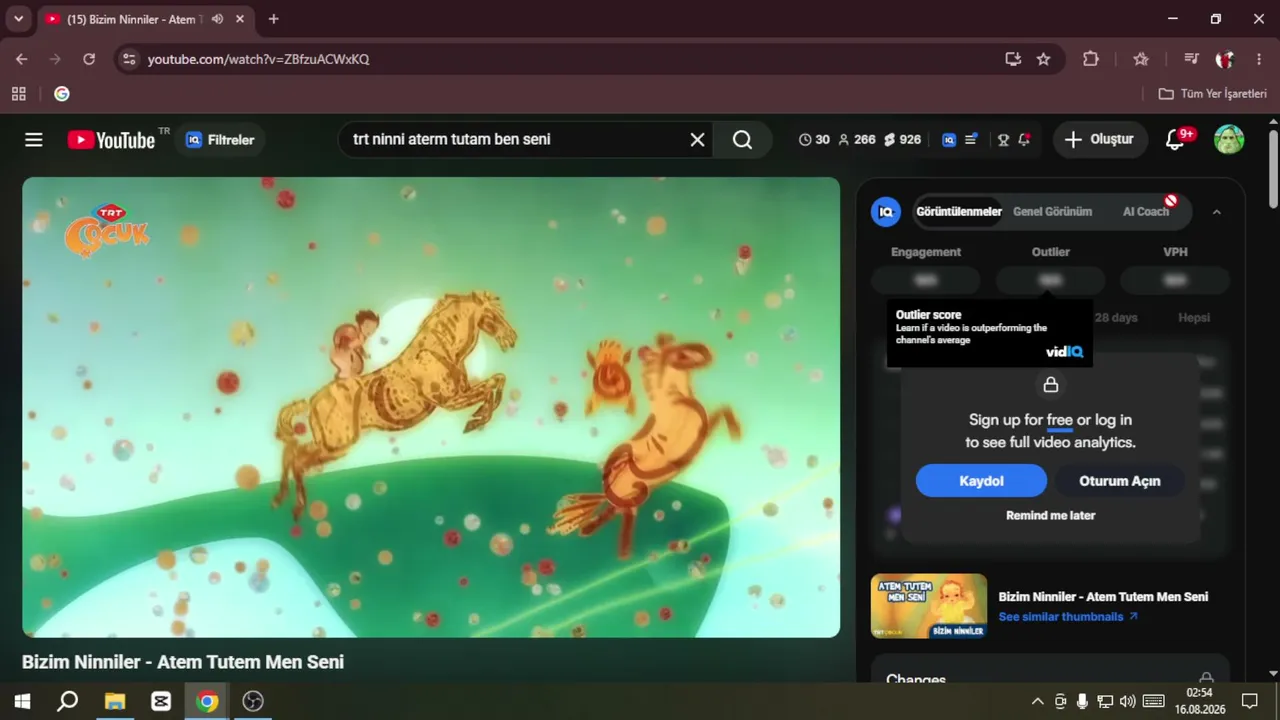Screen dimensions: 1280x720
Task: Click the vidIQ clock stat showing 30
Action: point(814,140)
